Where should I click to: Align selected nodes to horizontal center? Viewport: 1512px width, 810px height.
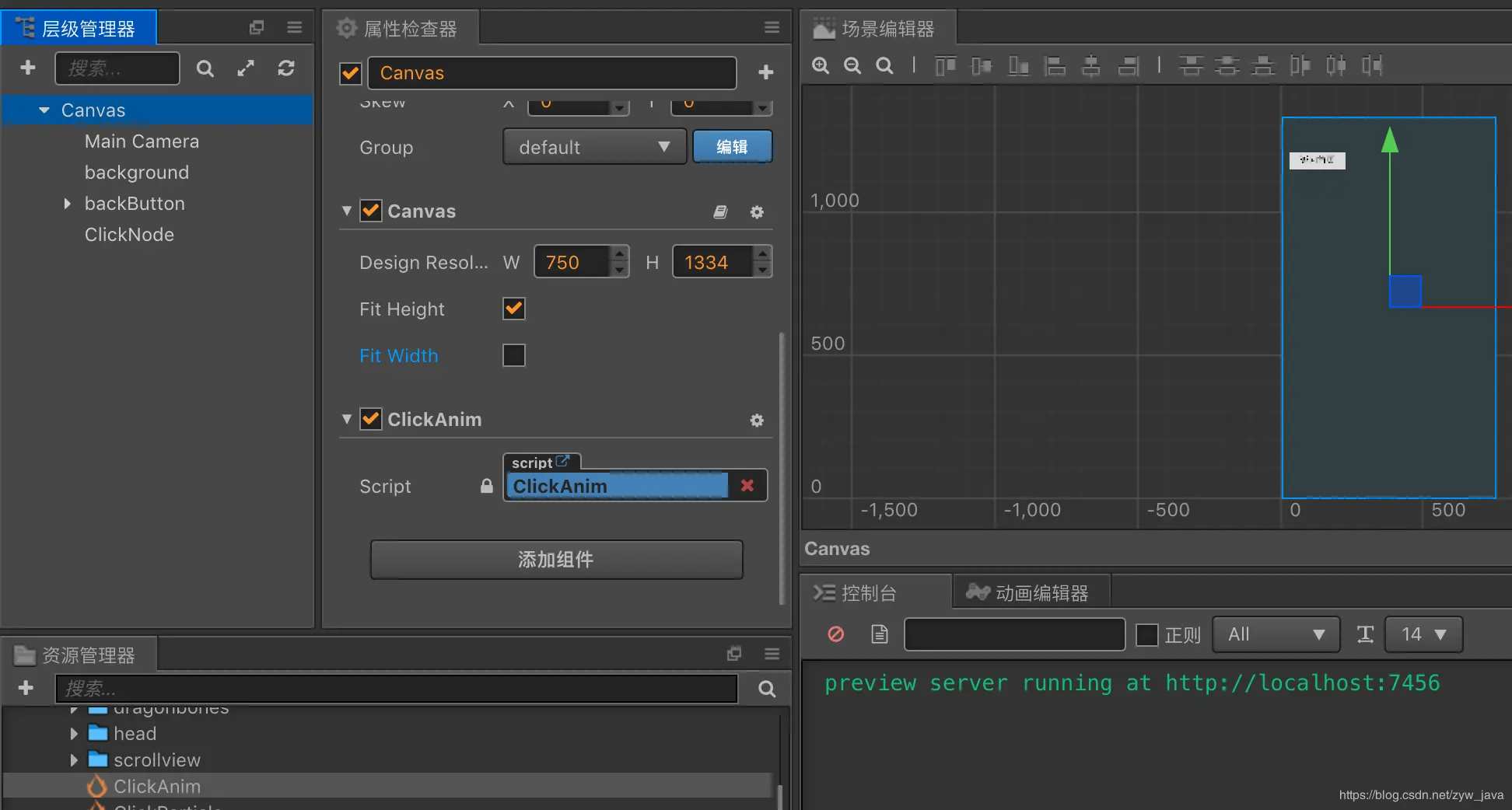(x=1091, y=65)
